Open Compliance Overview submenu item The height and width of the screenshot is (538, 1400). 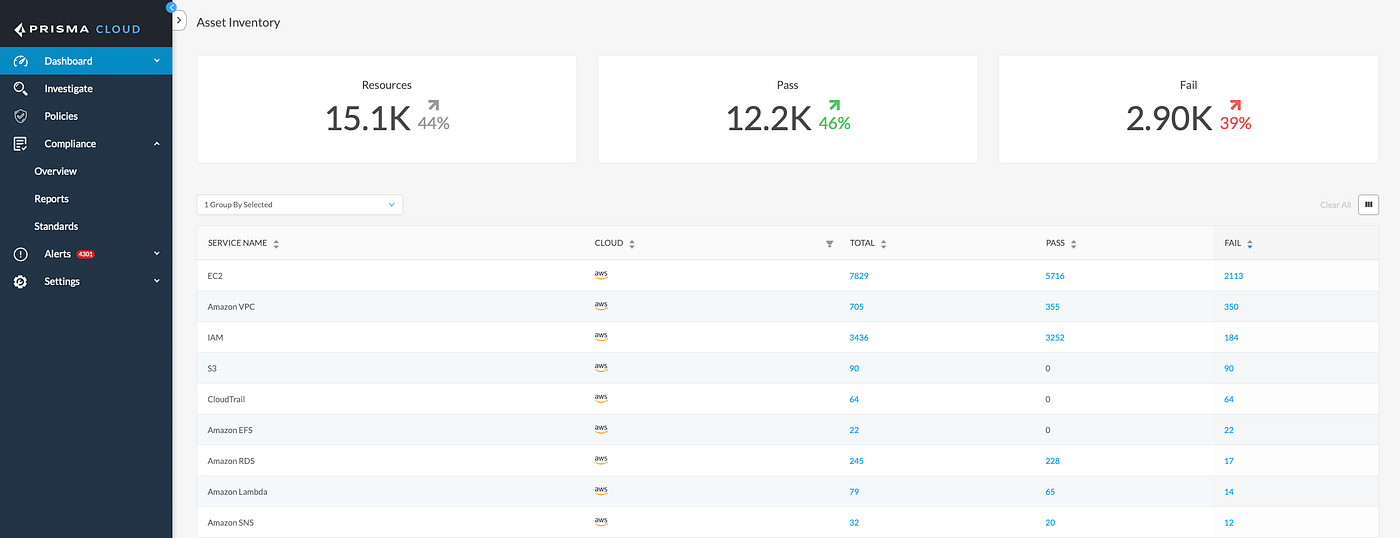[x=86, y=171]
